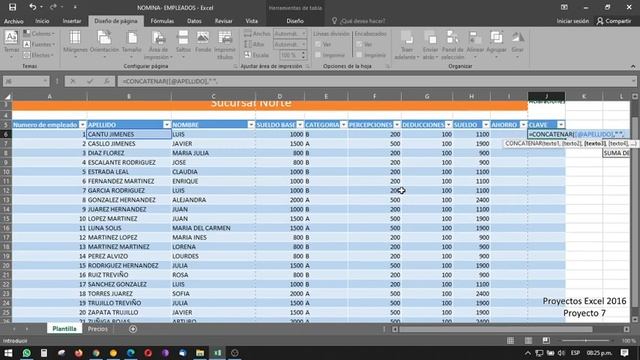
Task: Confirm formula with the checkmark icon
Action: click(90, 81)
